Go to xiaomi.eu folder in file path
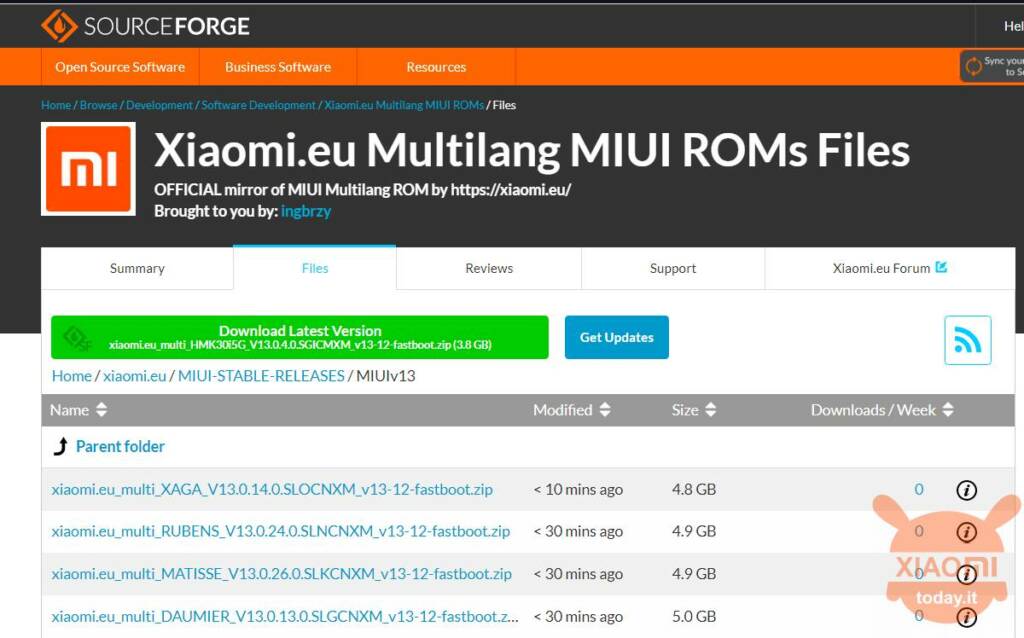 [135, 376]
